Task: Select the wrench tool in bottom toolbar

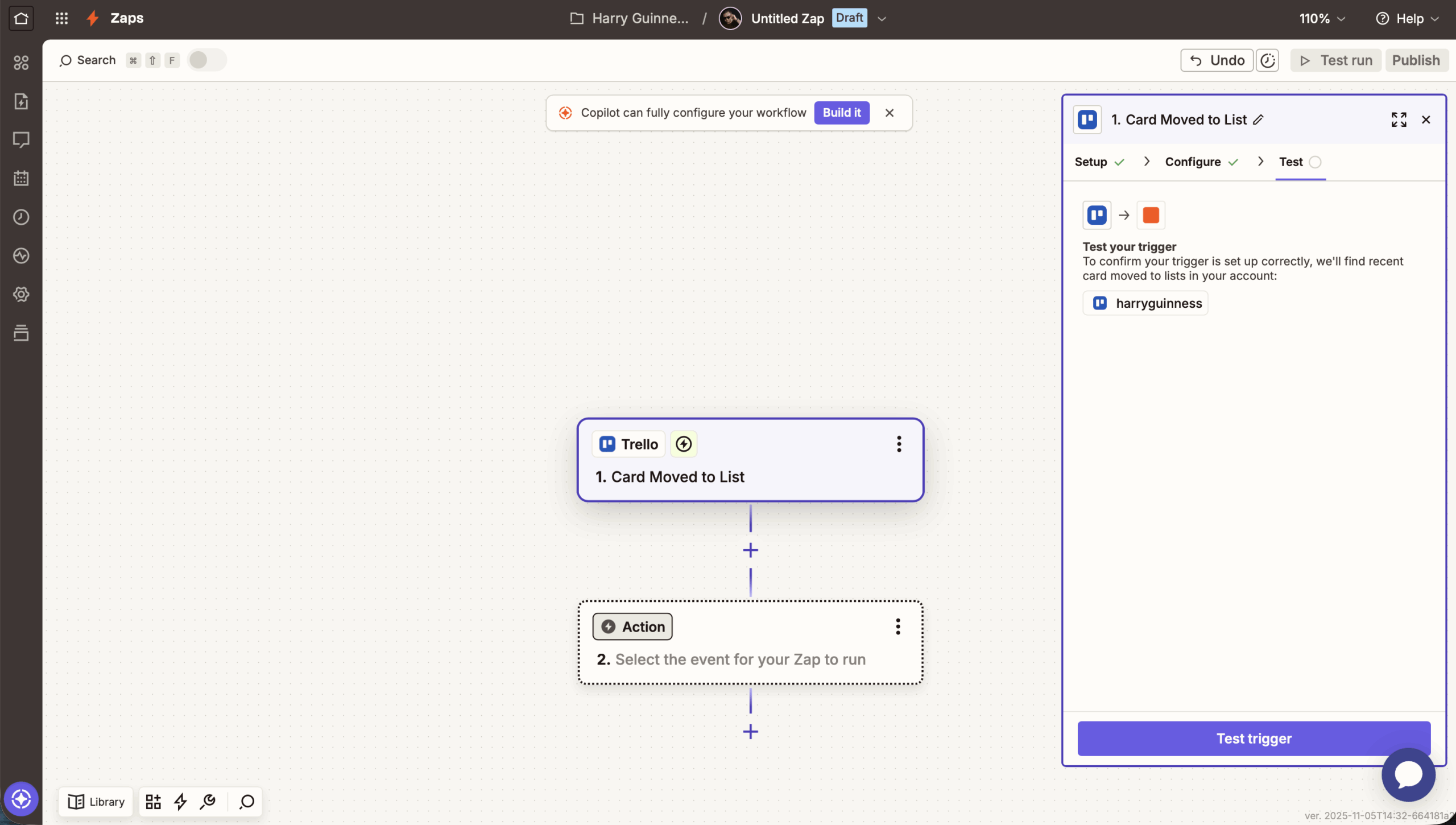Action: click(x=207, y=801)
